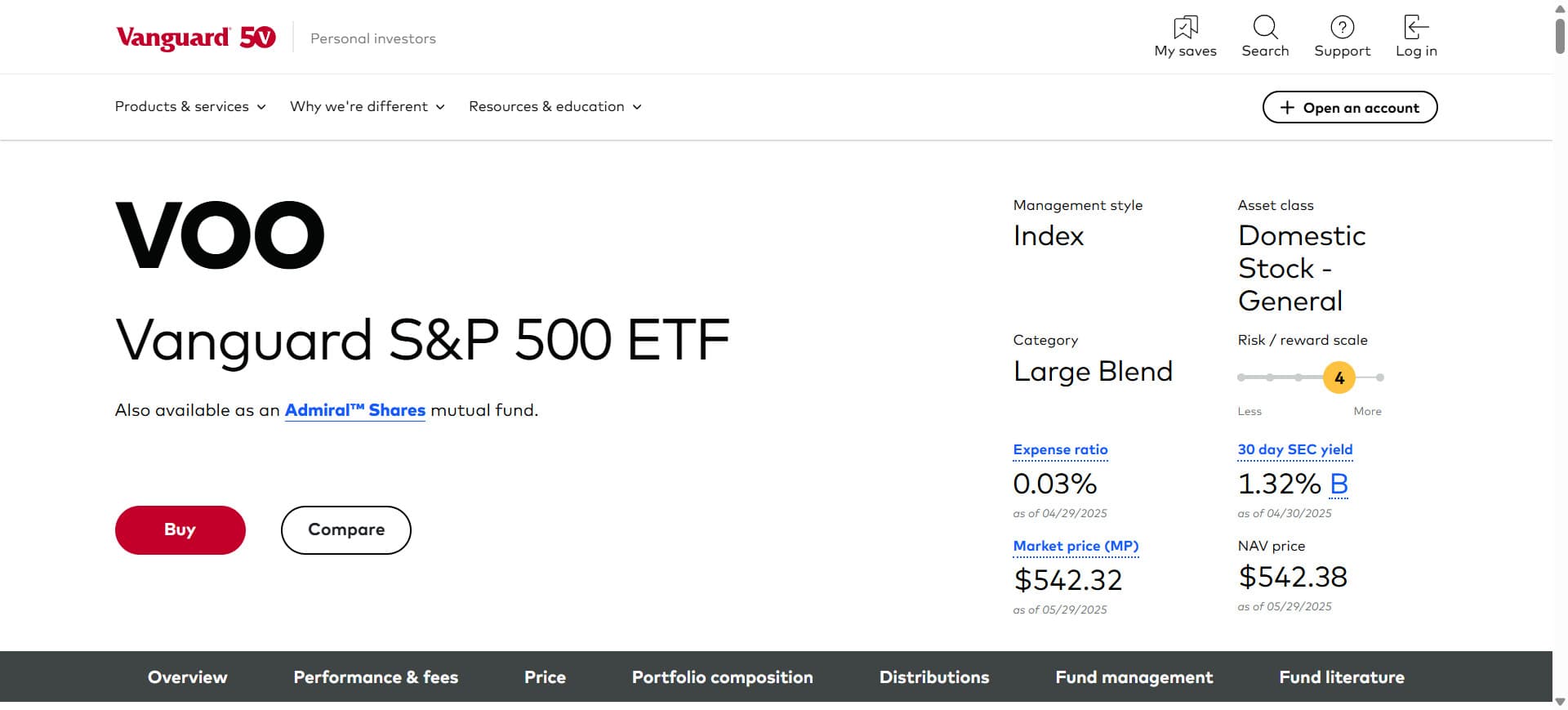Click the 30 day SEC yield footnote B
Screen dimensions: 1568x710
click(x=1339, y=484)
